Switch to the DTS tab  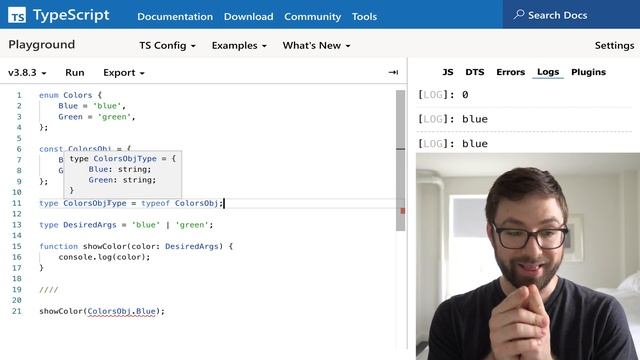click(475, 72)
